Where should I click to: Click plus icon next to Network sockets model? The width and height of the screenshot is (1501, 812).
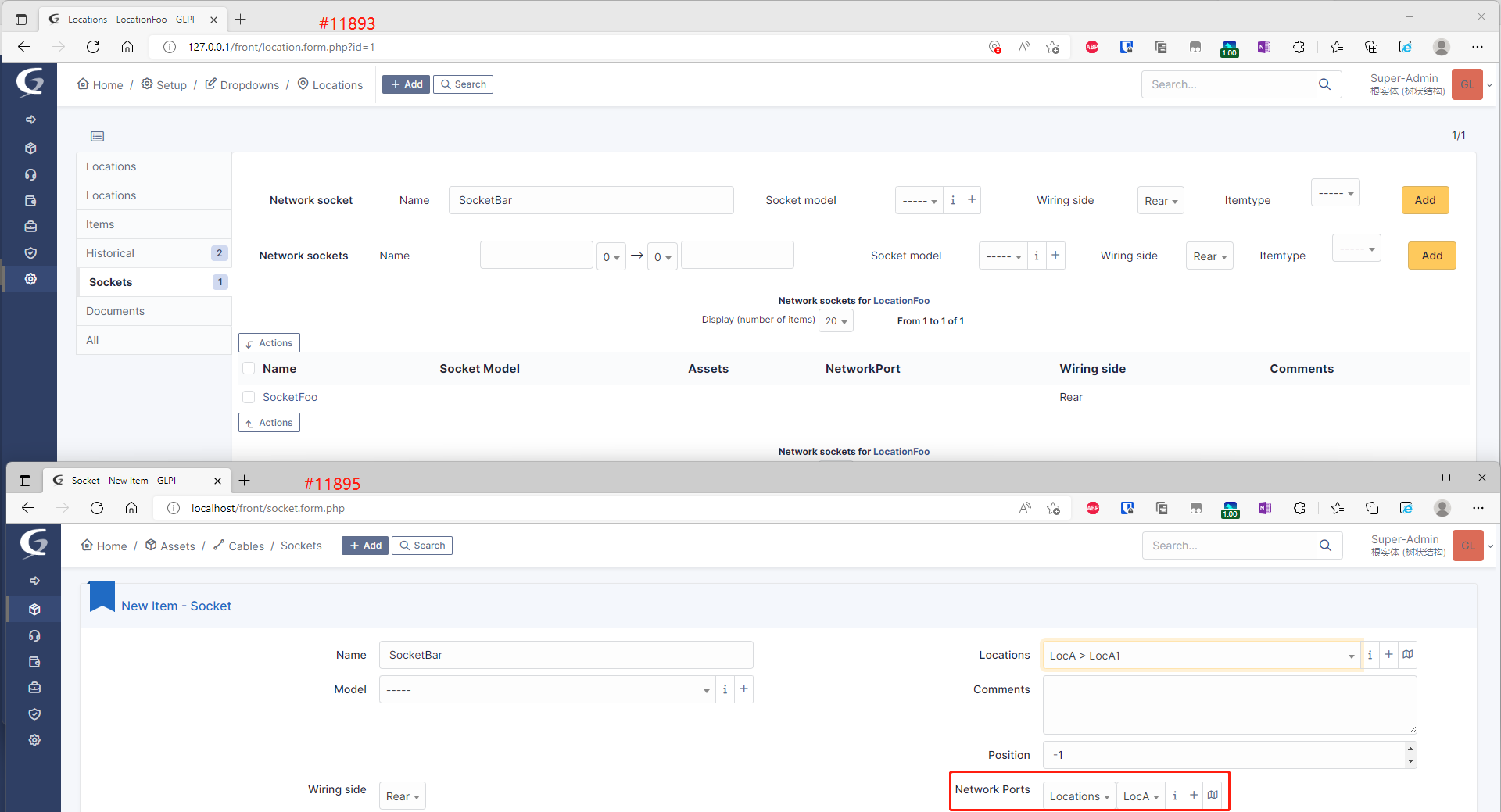point(1055,256)
